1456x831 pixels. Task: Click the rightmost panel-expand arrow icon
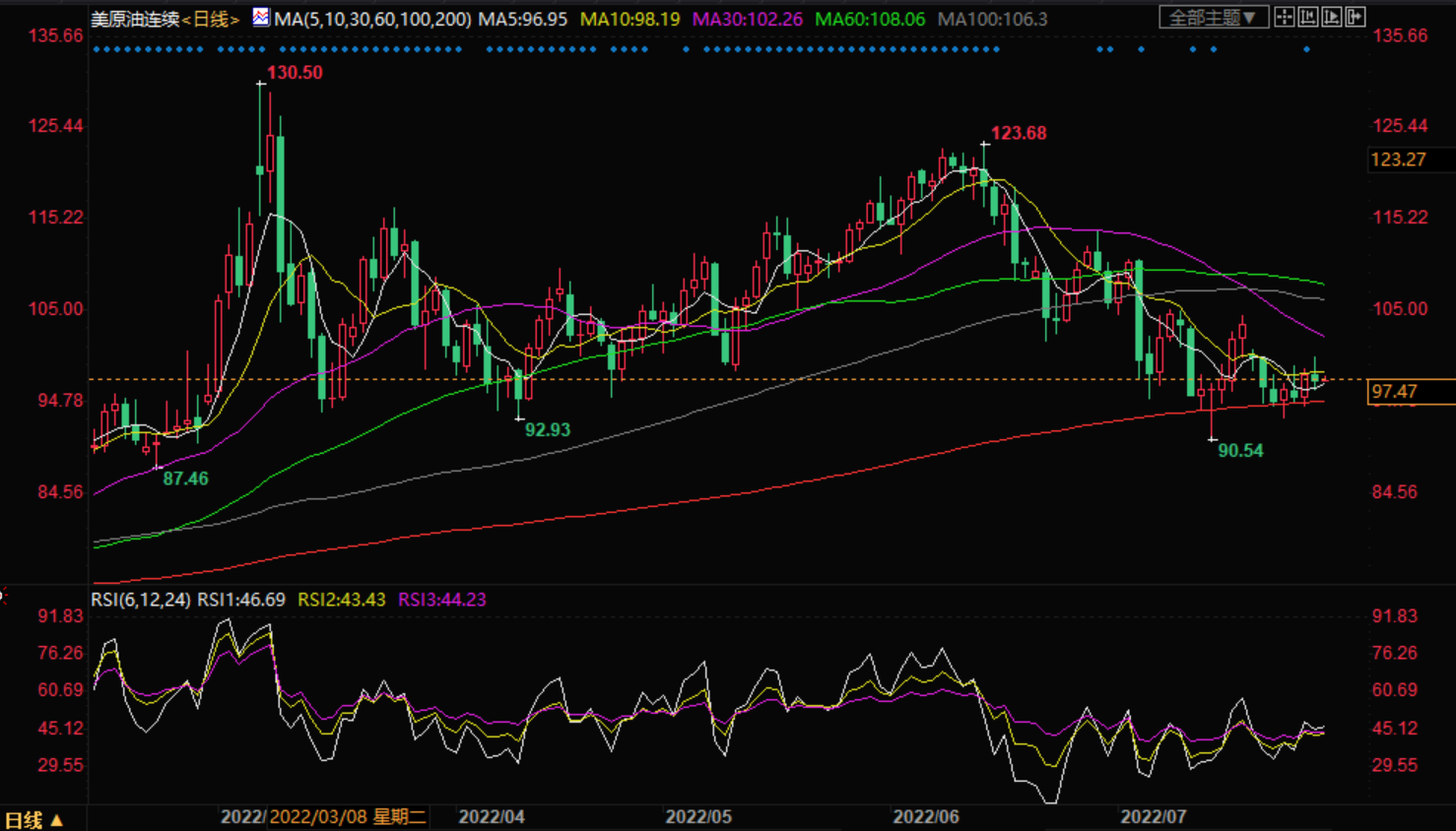(x=1356, y=18)
